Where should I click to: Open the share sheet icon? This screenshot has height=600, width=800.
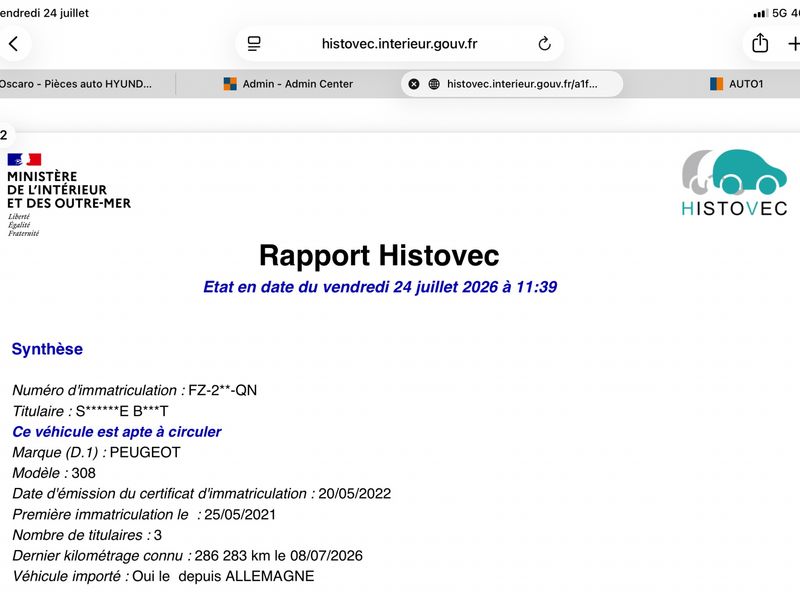[760, 43]
